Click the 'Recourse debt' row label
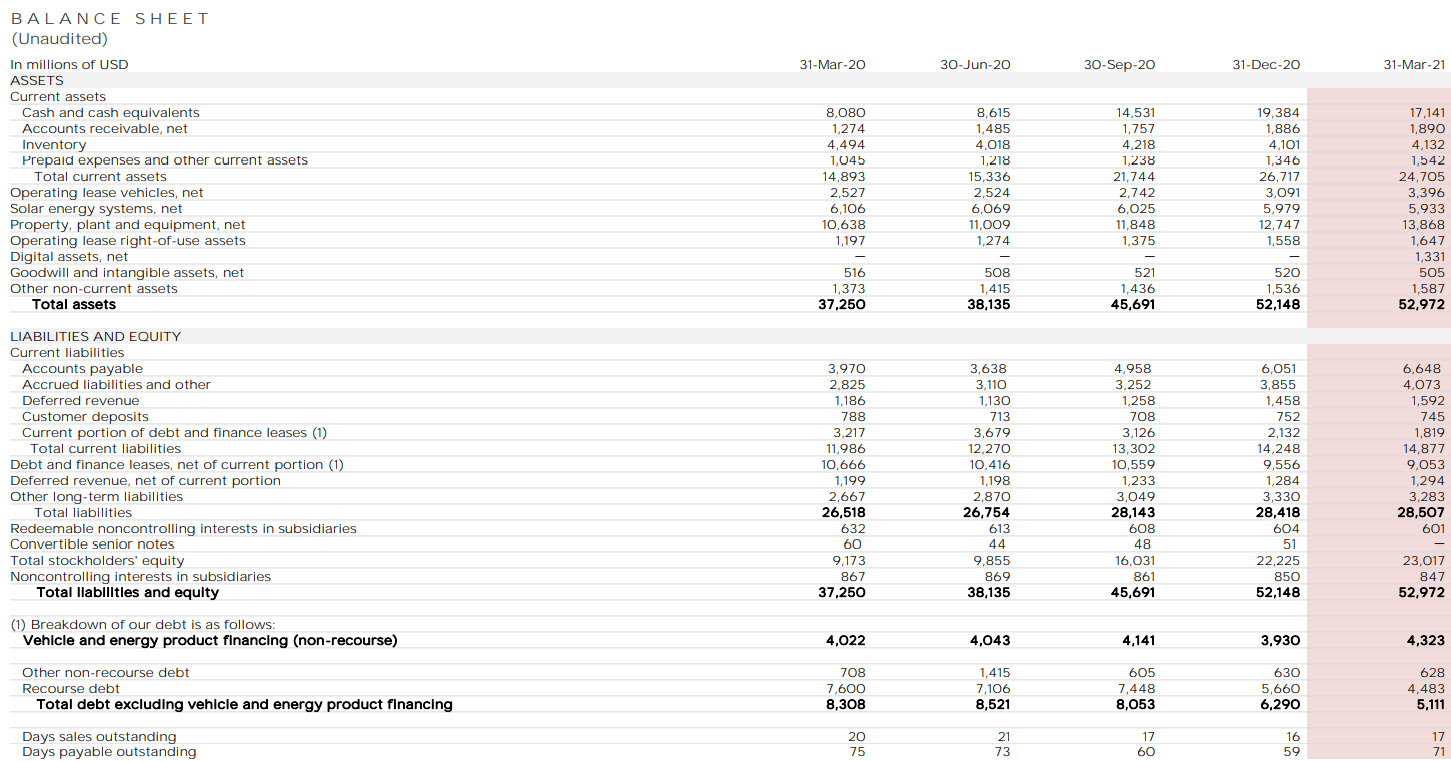Viewport: 1451px width, 762px height. (71, 688)
